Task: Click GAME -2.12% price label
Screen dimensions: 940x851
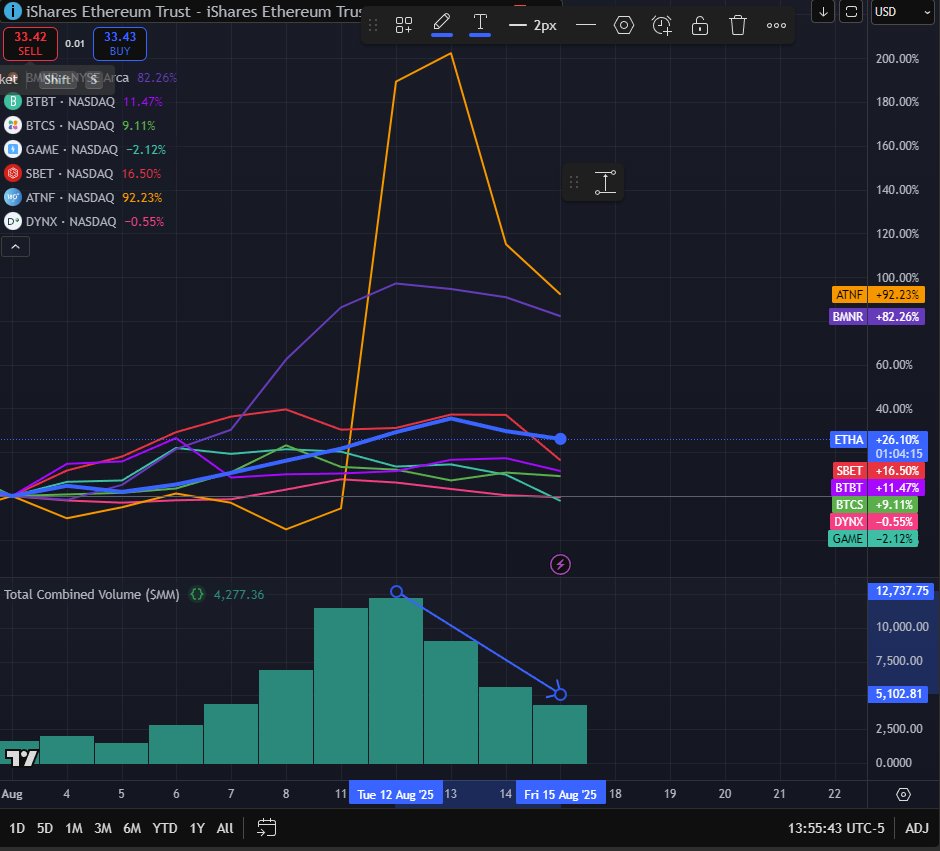Action: 873,539
